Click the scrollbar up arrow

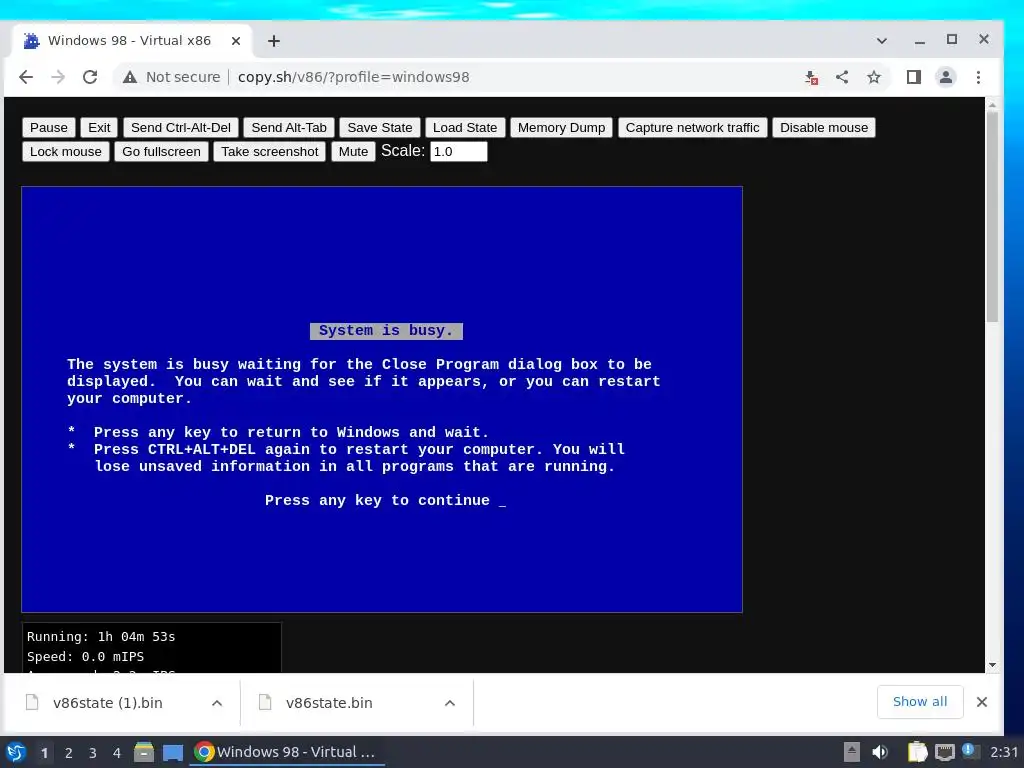(992, 104)
